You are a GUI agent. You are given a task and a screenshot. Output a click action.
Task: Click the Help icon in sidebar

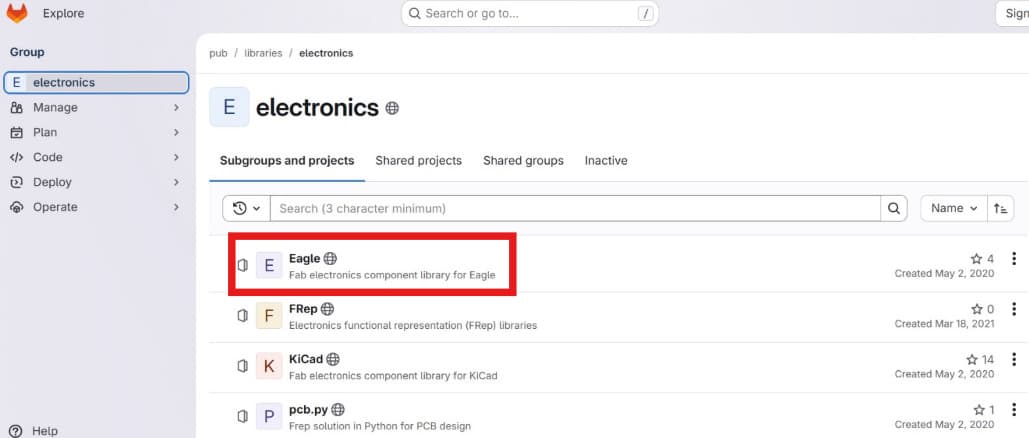(16, 431)
